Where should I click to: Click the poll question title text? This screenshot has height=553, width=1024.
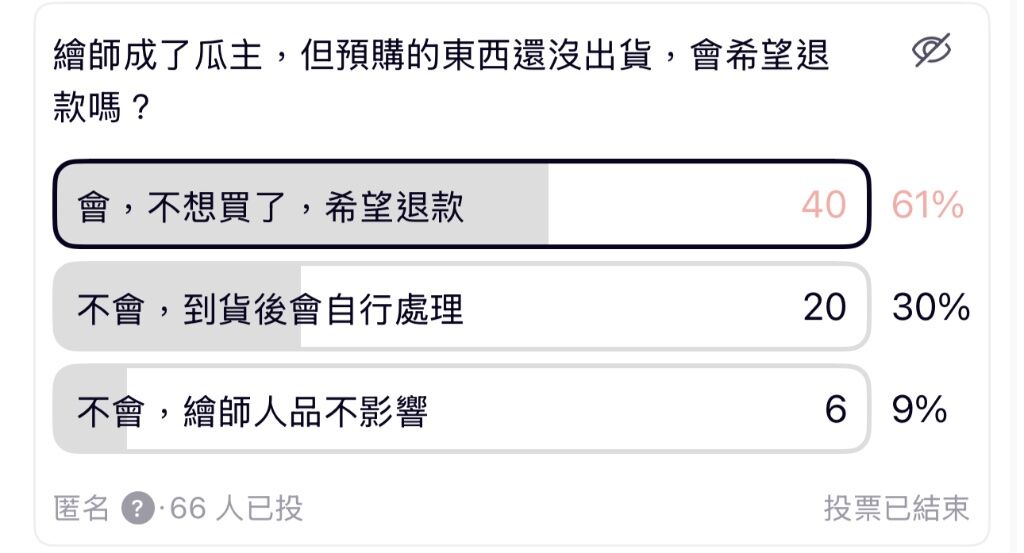click(x=441, y=81)
